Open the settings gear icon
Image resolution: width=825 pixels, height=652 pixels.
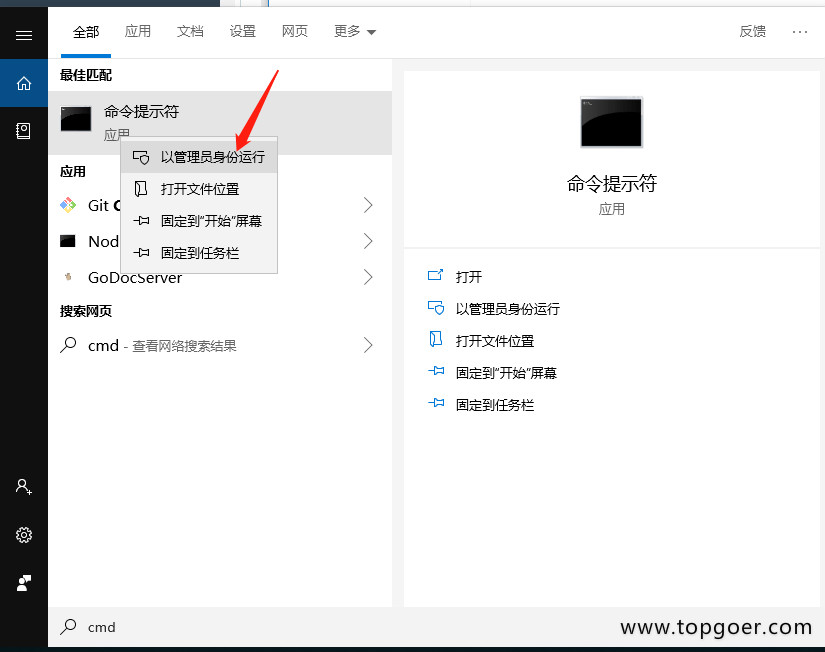(24, 535)
